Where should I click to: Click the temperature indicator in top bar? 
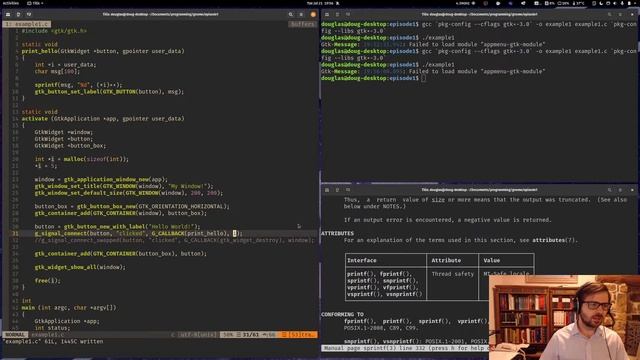pyautogui.click(x=578, y=3)
